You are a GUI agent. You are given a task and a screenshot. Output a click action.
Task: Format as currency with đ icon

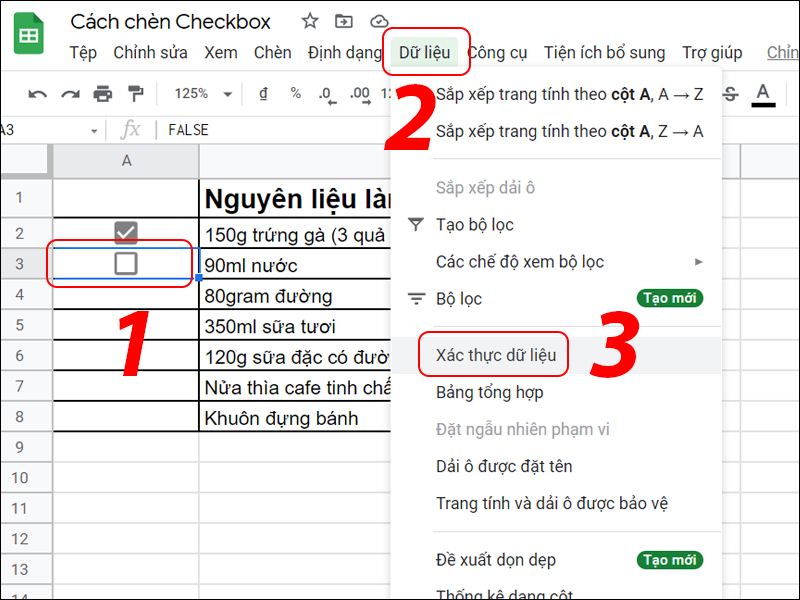point(263,93)
